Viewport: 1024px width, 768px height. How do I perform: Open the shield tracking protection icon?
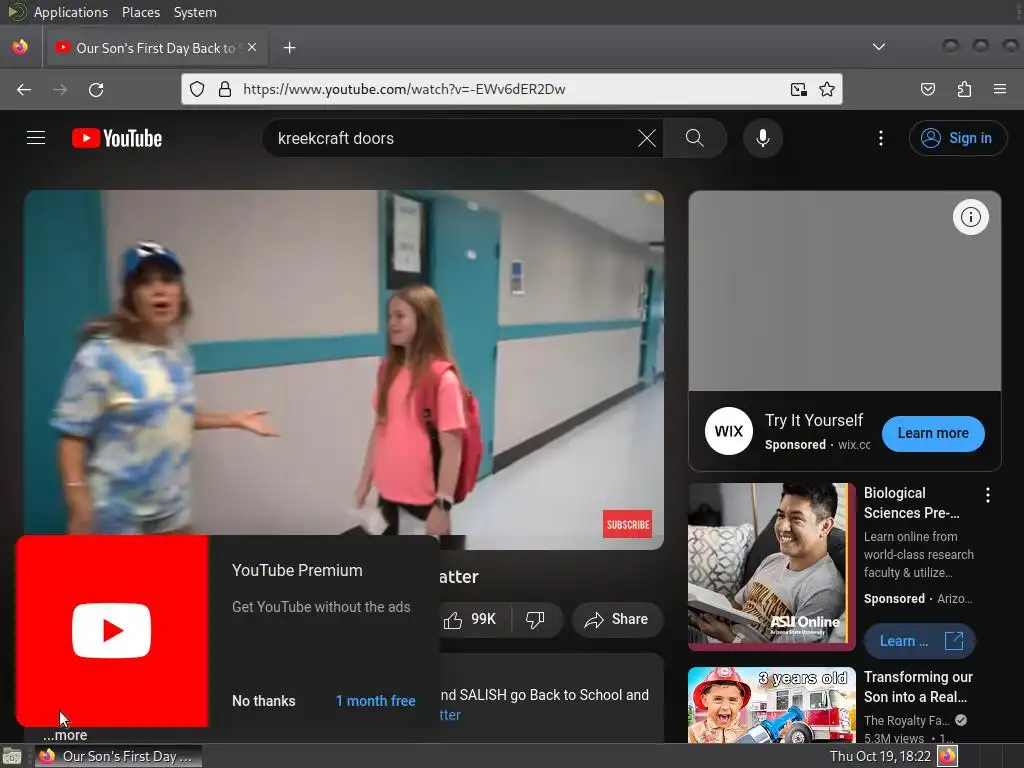point(197,89)
